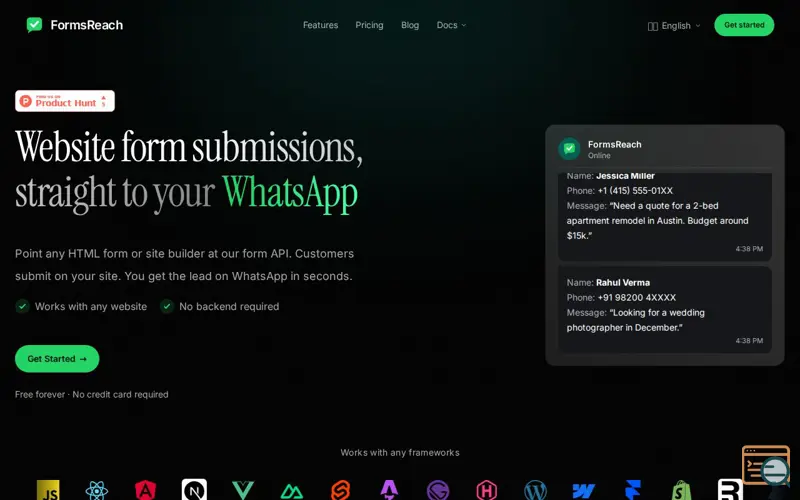Select the pink Hugo hexagon icon
Viewport: 800px width, 500px height.
pyautogui.click(x=487, y=490)
